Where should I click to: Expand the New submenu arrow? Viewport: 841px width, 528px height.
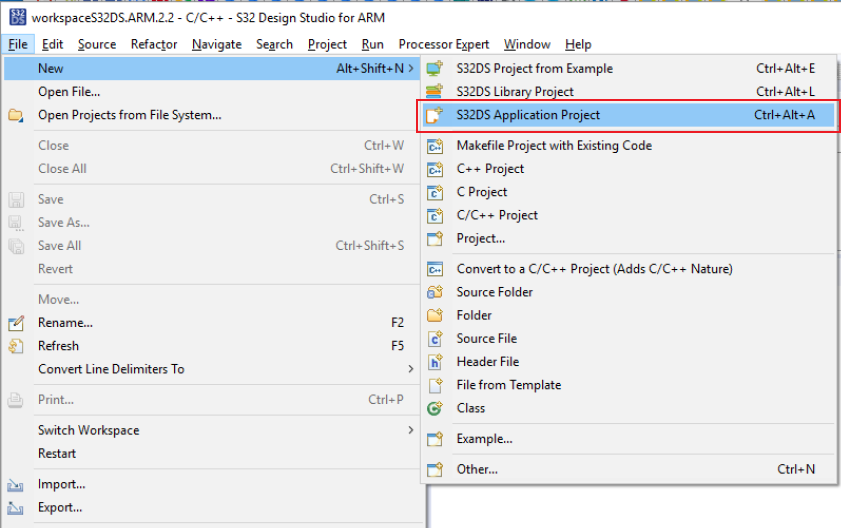(x=411, y=68)
